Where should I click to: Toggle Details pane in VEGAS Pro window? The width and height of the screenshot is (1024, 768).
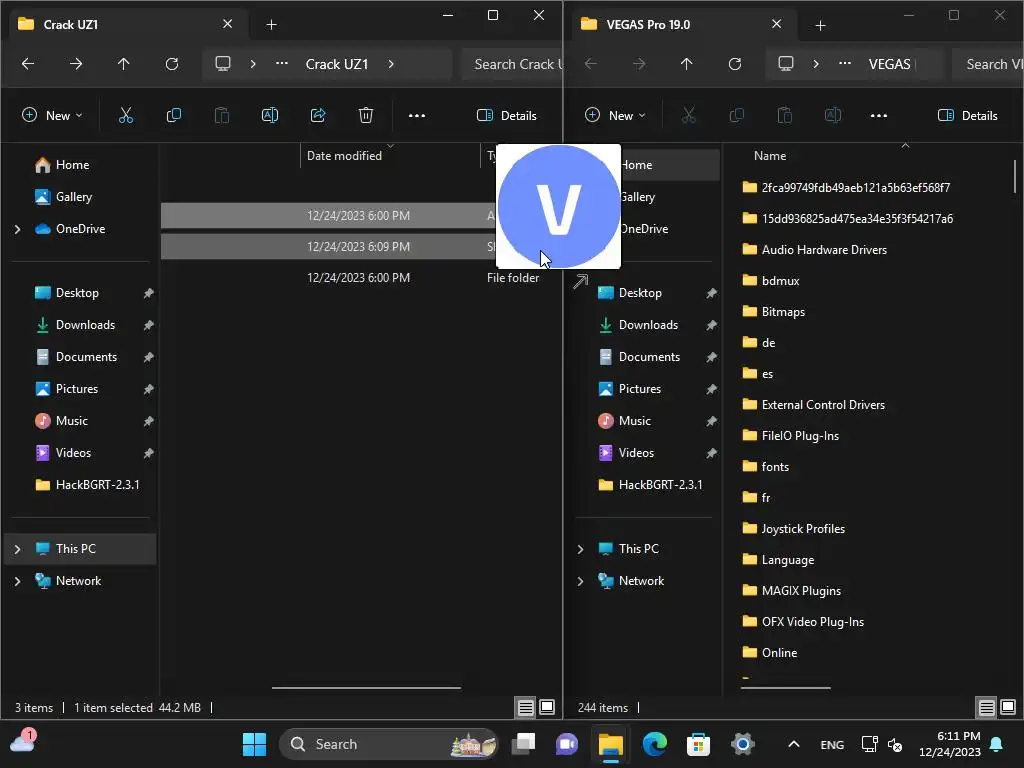click(x=968, y=116)
